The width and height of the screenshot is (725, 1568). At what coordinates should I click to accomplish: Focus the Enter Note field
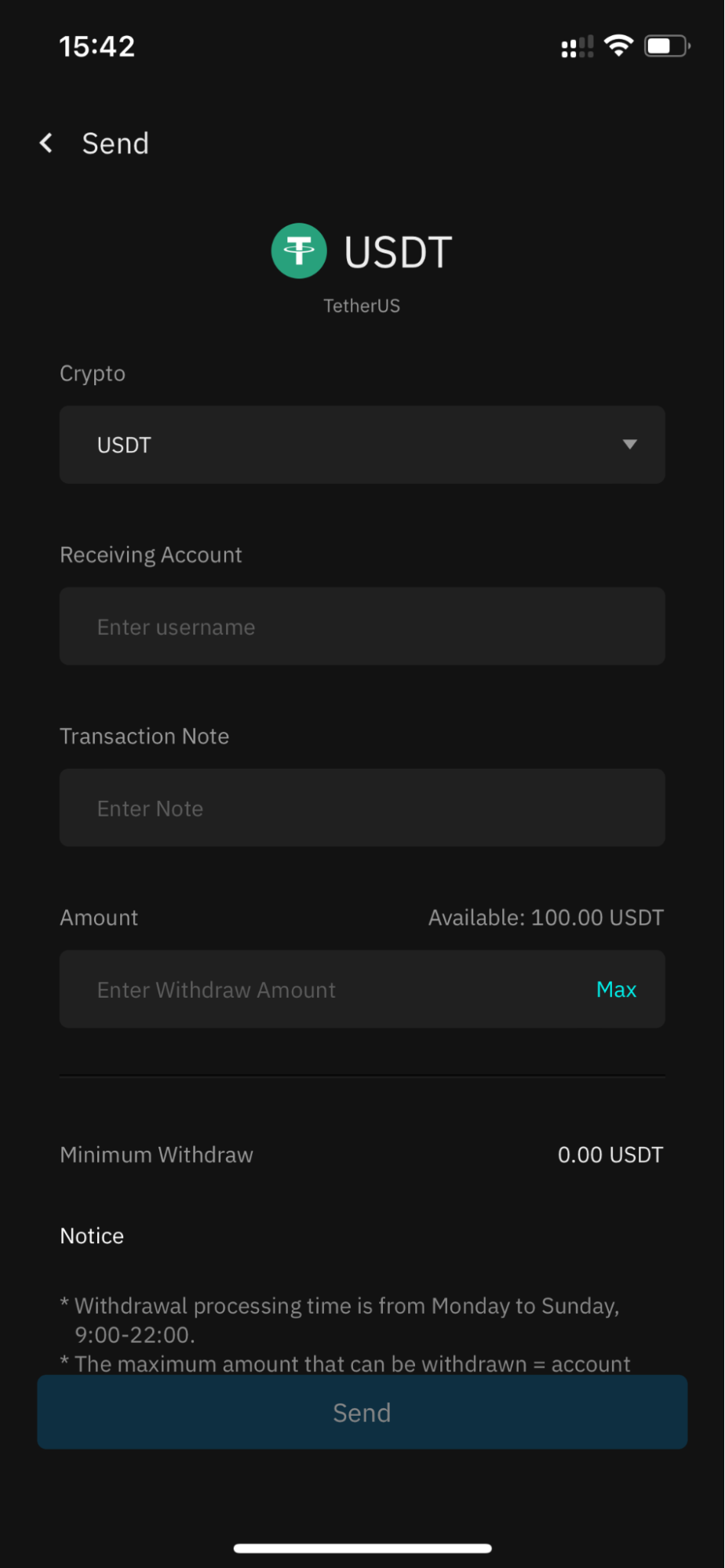tap(362, 807)
